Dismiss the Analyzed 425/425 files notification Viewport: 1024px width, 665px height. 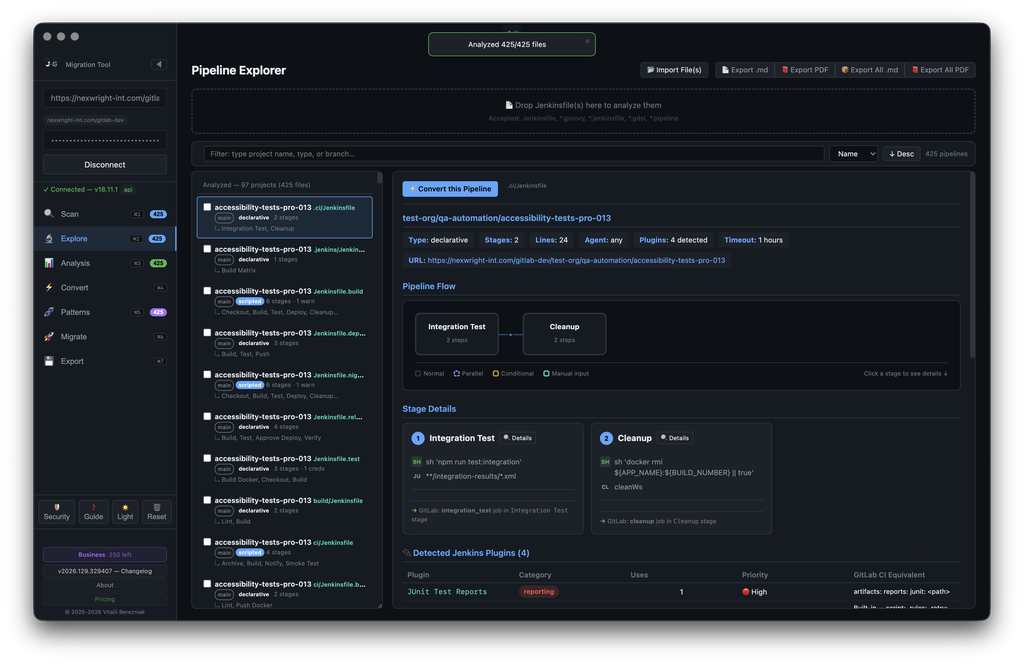coord(587,41)
